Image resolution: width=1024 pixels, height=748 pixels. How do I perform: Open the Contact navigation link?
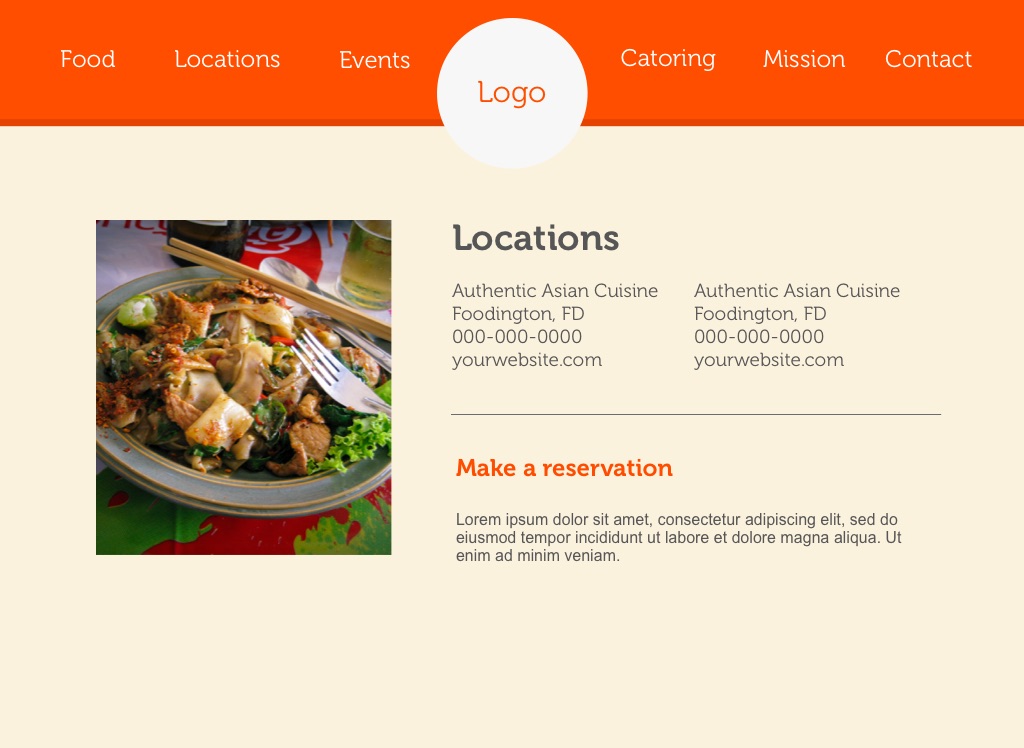pyautogui.click(x=928, y=59)
